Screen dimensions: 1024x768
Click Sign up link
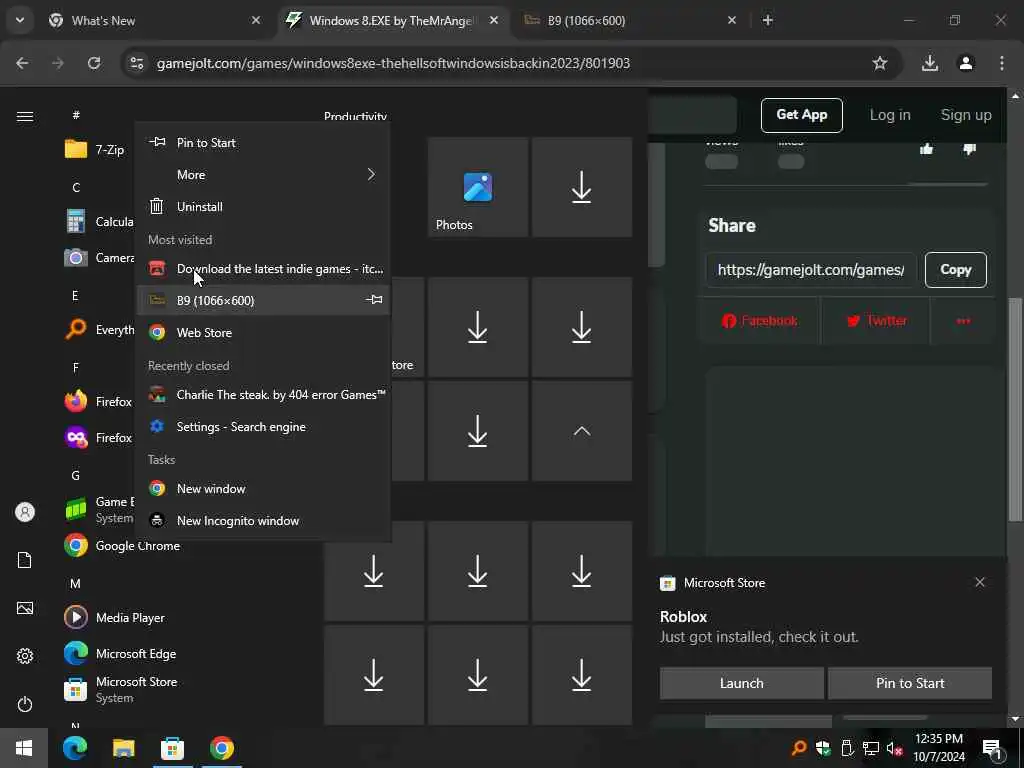point(966,115)
